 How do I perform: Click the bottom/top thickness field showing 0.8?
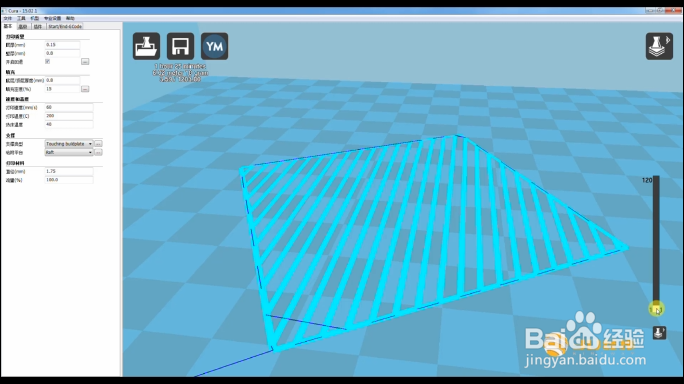pos(62,80)
